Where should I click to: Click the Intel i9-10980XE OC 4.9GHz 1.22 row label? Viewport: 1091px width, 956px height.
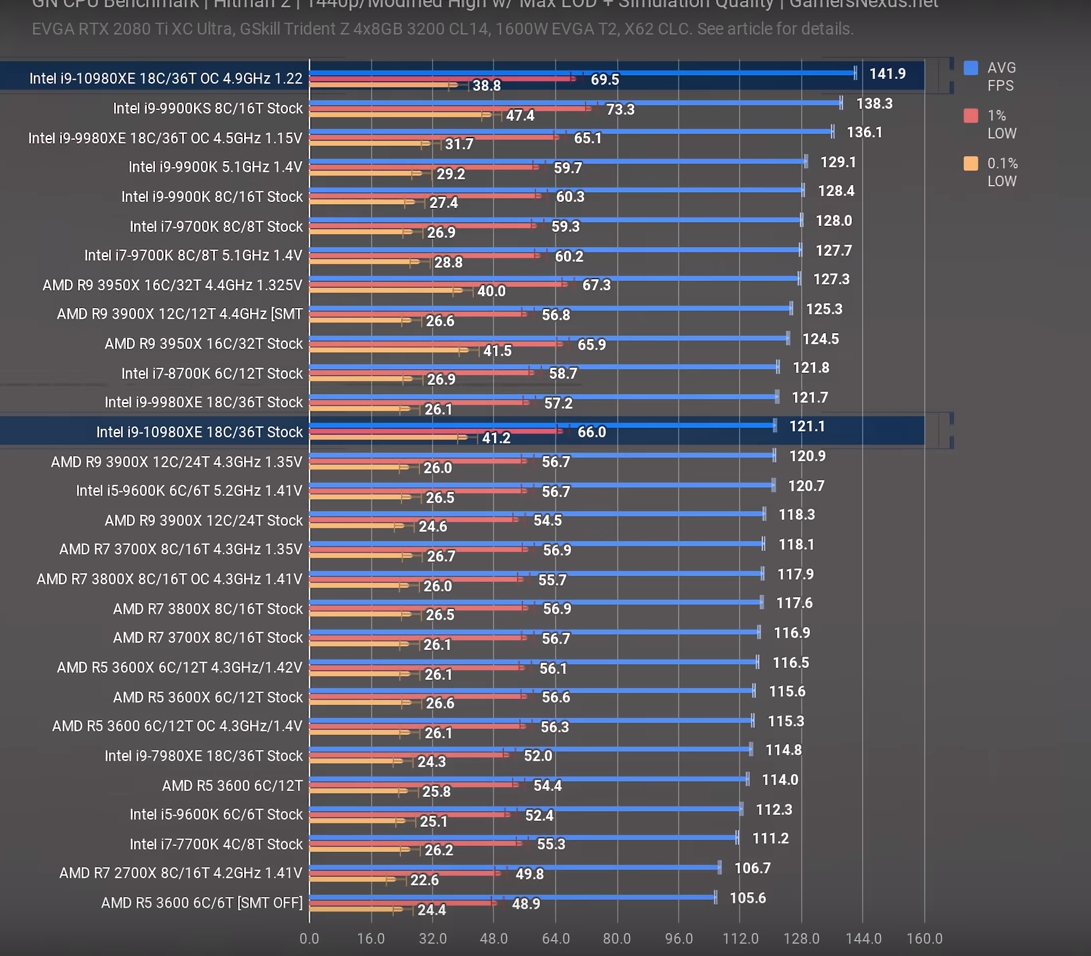(x=166, y=79)
